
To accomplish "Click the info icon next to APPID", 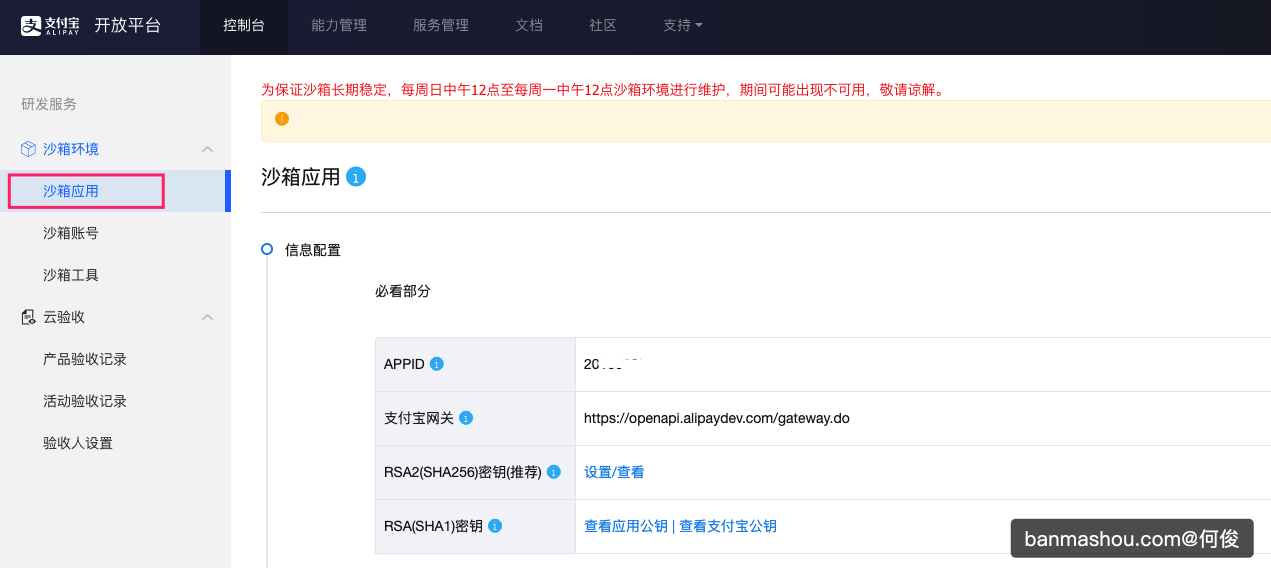I will click(436, 364).
